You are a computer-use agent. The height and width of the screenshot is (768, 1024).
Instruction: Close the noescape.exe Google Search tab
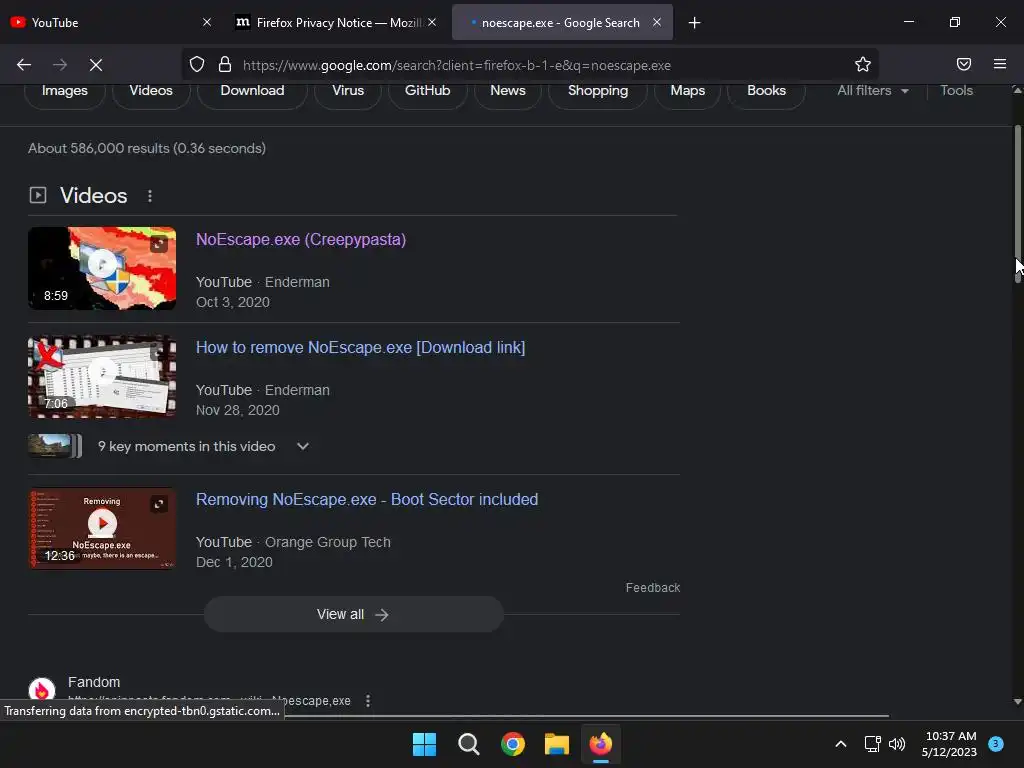pyautogui.click(x=657, y=22)
